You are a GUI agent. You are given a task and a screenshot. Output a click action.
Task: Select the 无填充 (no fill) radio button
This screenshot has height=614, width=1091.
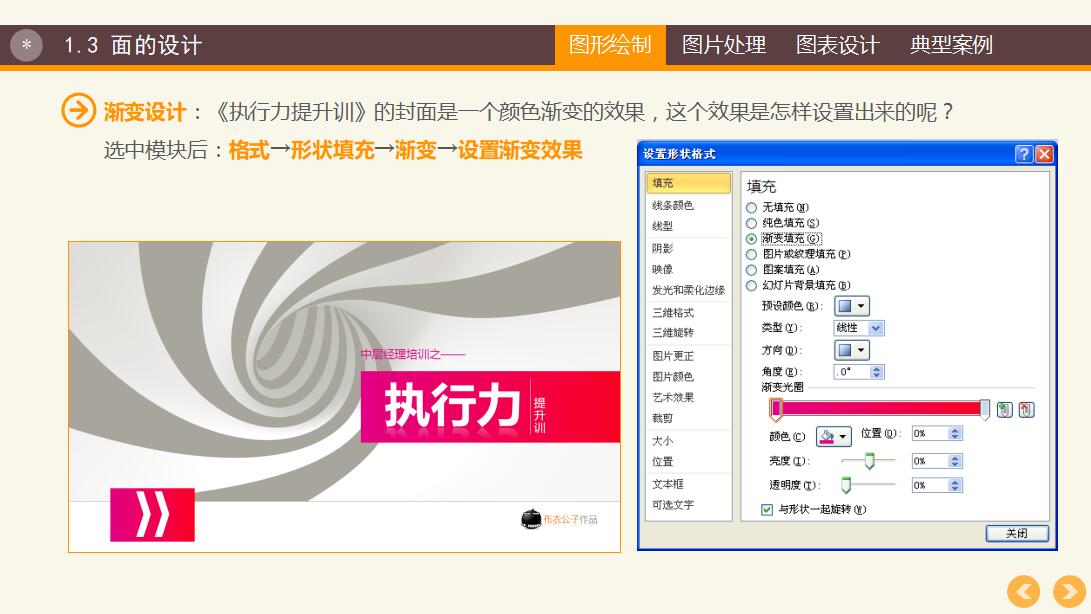(x=752, y=208)
